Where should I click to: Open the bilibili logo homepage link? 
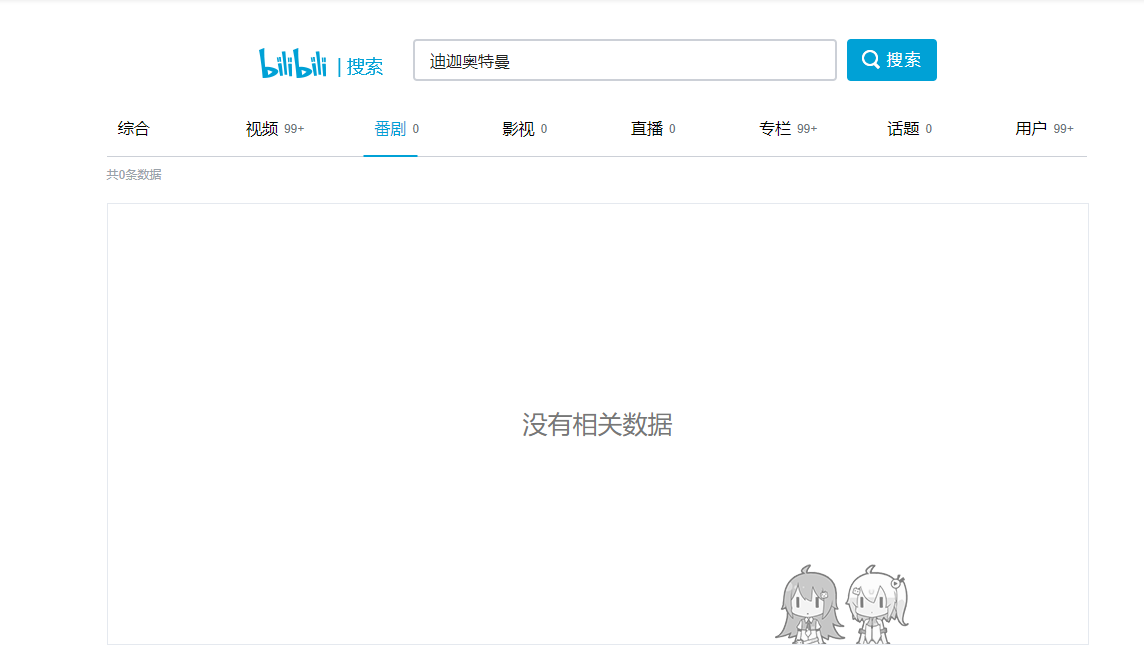[x=293, y=63]
